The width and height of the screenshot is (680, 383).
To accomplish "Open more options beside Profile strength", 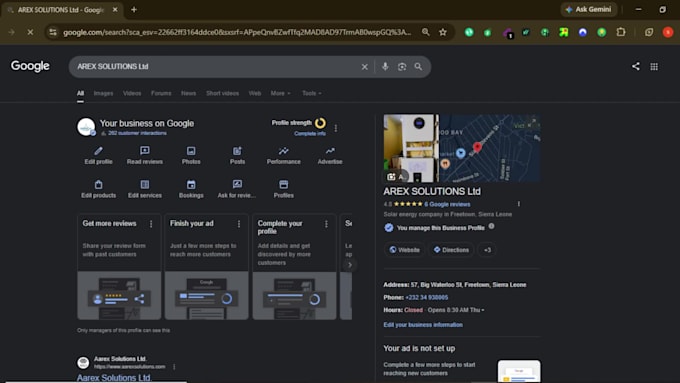I will tap(336, 128).
